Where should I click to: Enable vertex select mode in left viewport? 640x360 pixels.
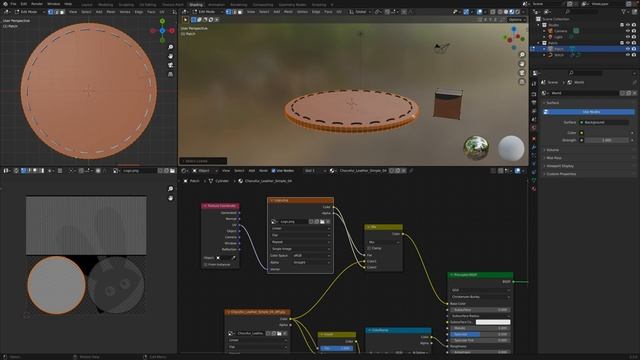[51, 12]
